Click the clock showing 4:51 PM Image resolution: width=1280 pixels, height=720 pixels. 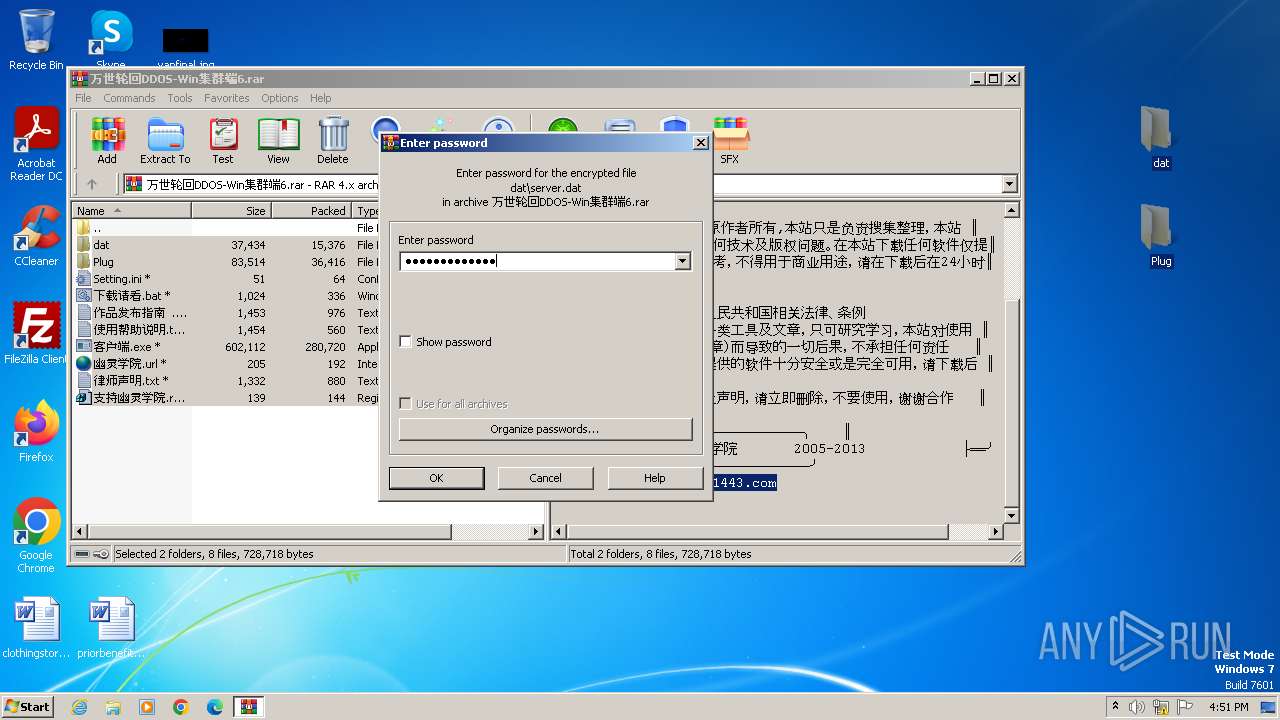pos(1228,707)
